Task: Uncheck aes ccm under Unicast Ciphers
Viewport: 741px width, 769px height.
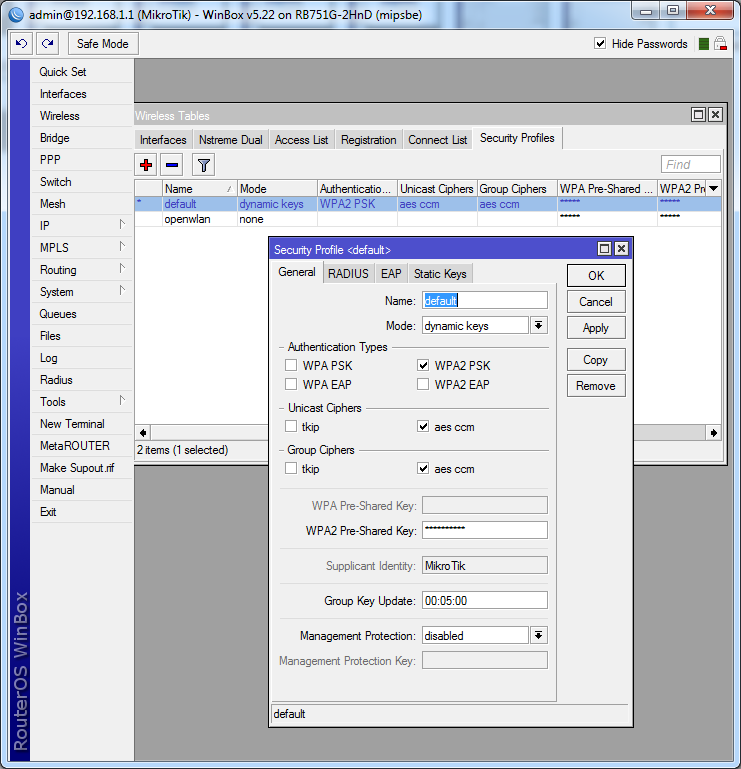Action: pyautogui.click(x=423, y=426)
